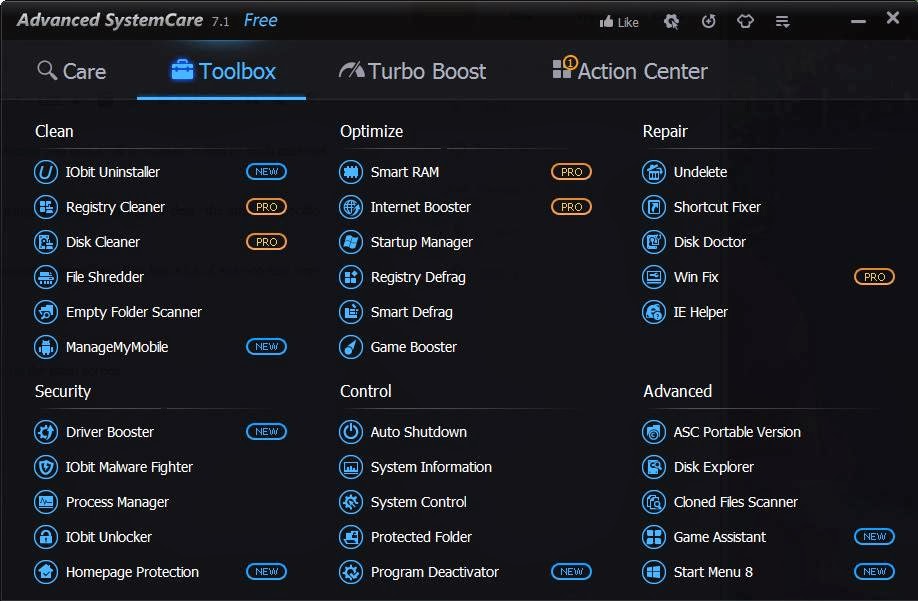Click the Auto Shutdown power icon

click(351, 432)
